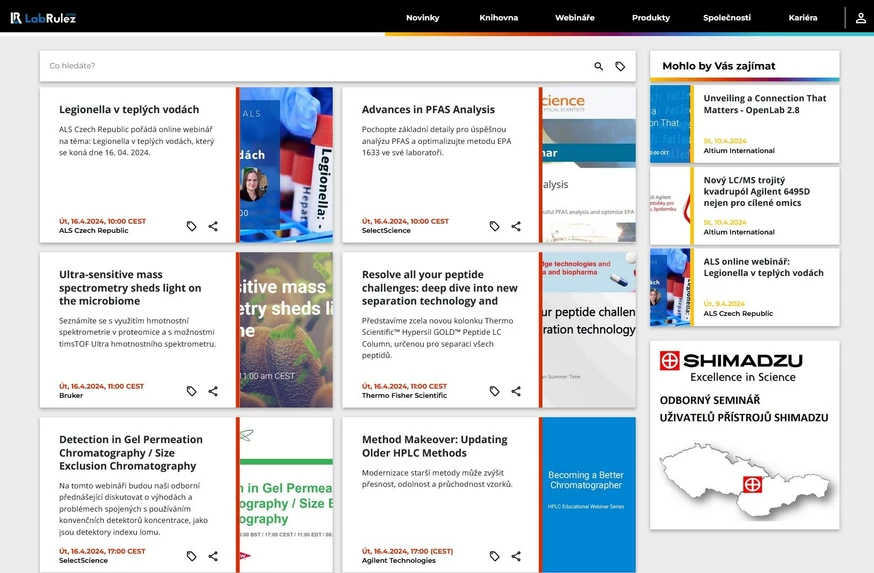Tag the Resolve all your peptide challenges card
874x573 pixels.
494,391
